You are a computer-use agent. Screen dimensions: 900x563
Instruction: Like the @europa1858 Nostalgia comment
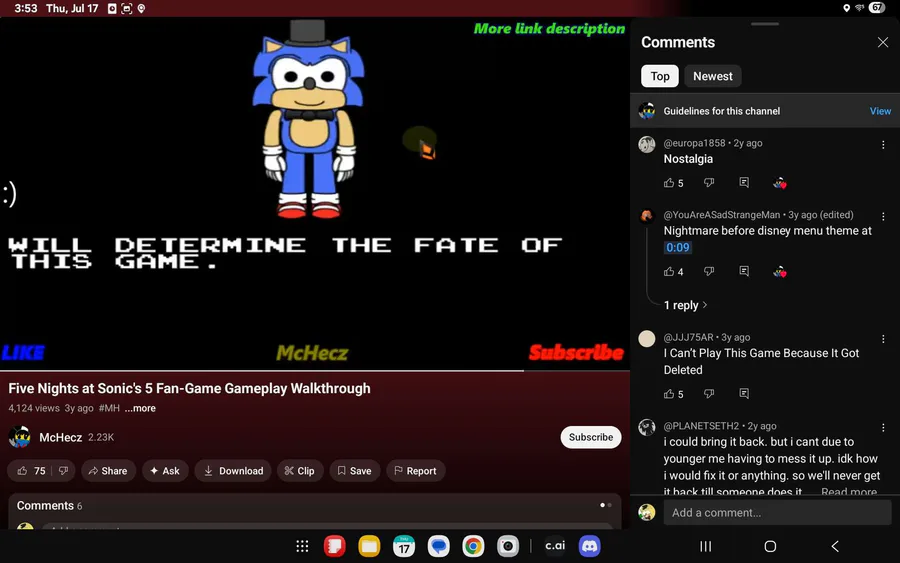click(x=669, y=183)
